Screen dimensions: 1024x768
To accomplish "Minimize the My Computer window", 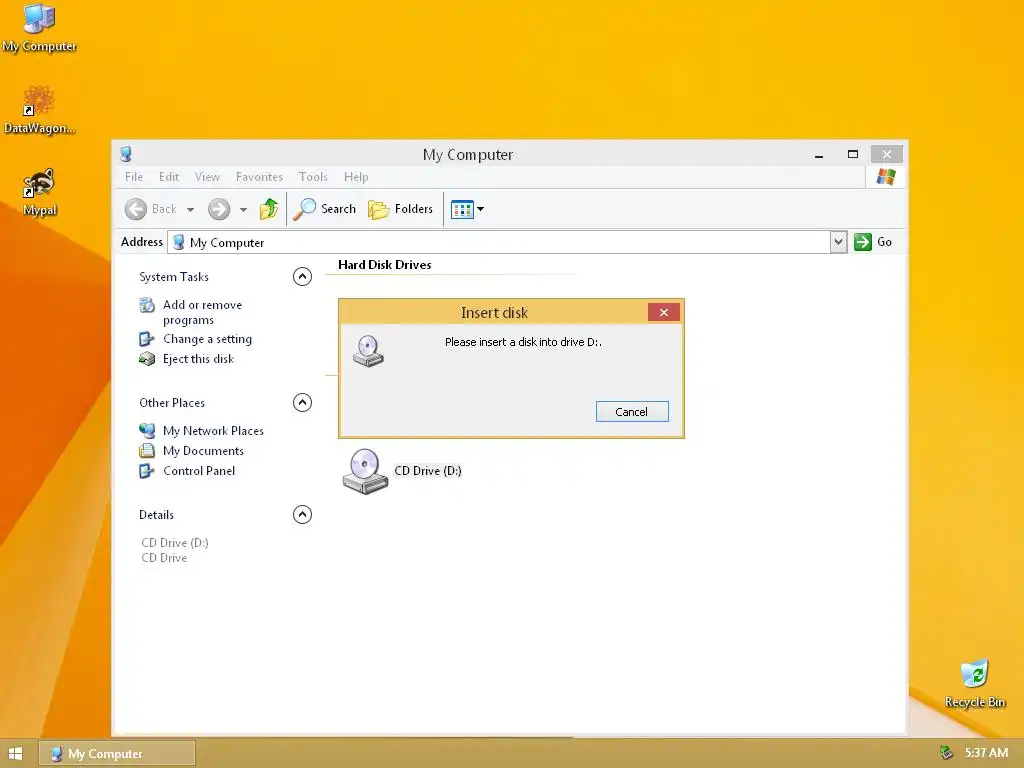I will (x=818, y=155).
